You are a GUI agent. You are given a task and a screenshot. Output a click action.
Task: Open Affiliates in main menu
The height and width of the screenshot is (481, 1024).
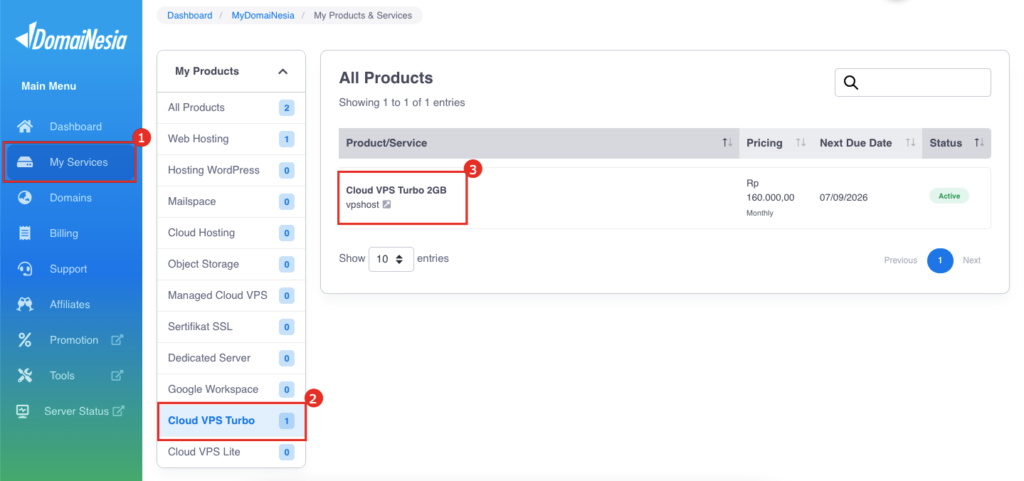71,304
